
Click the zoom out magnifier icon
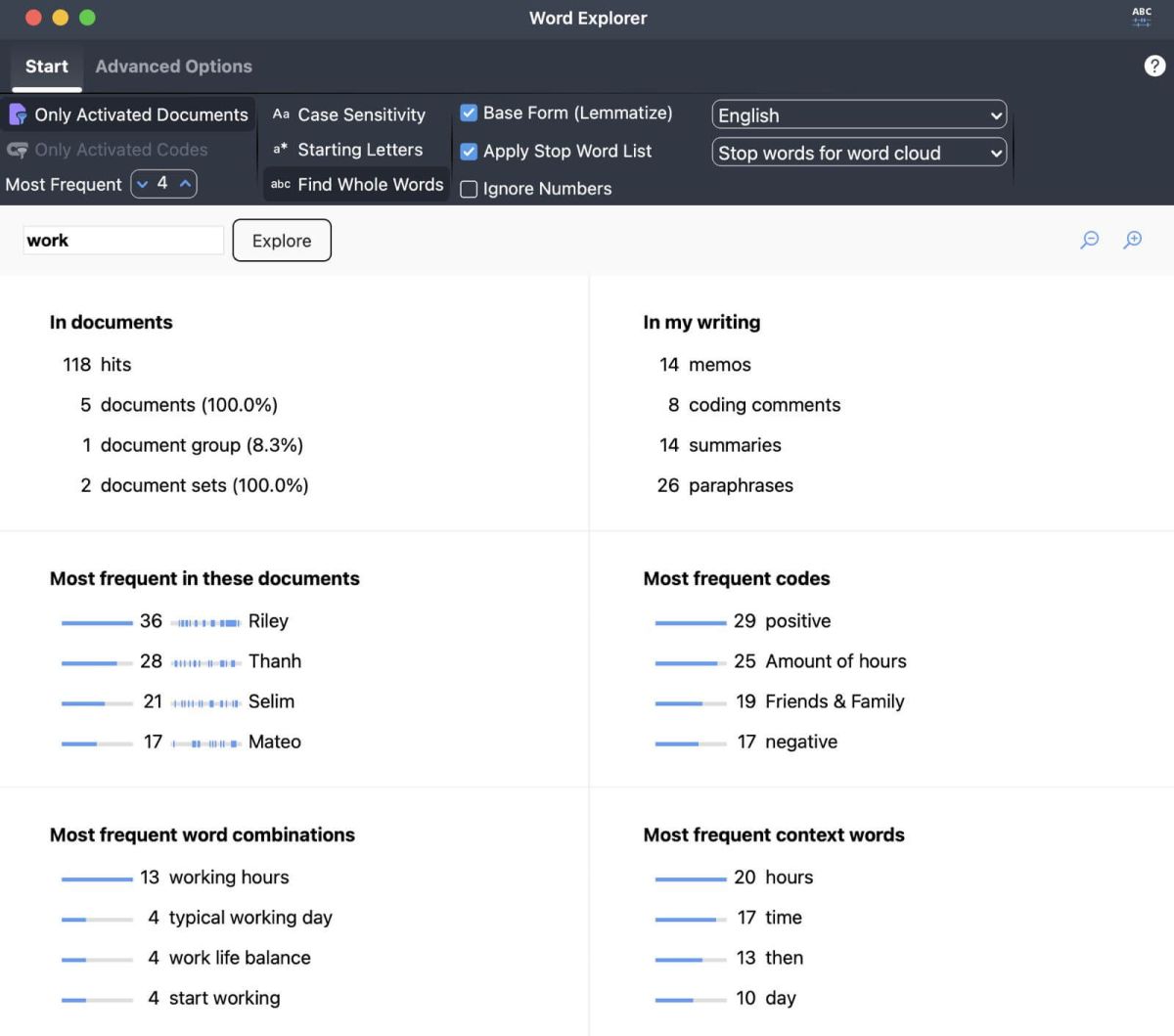tap(1089, 240)
